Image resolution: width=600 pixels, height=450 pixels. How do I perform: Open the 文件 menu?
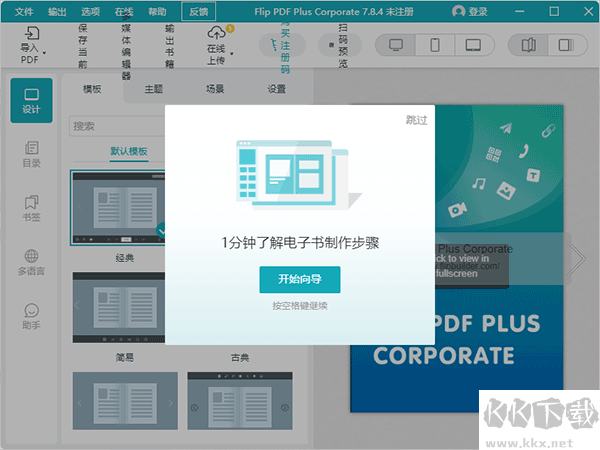tap(24, 12)
